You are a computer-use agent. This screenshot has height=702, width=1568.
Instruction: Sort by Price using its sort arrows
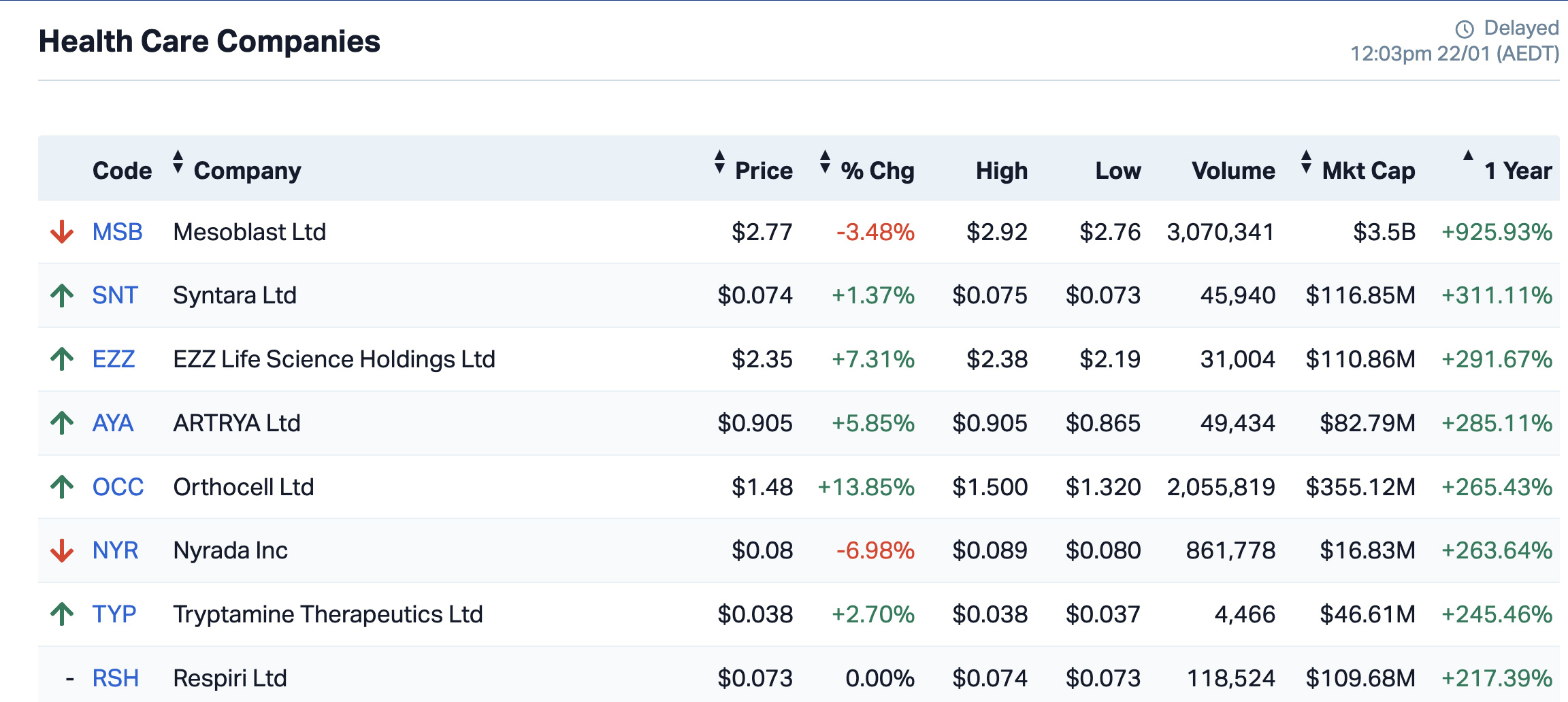(x=720, y=162)
